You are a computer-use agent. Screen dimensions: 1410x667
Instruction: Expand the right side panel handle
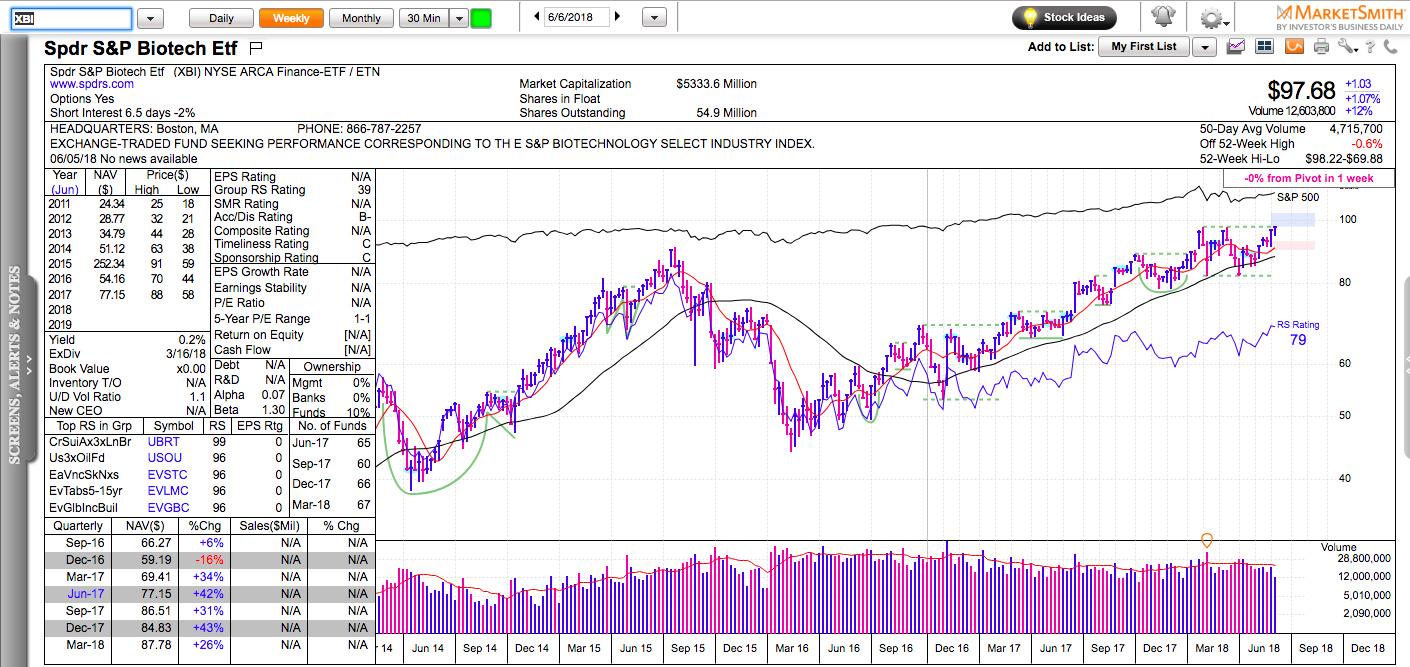pos(1406,365)
